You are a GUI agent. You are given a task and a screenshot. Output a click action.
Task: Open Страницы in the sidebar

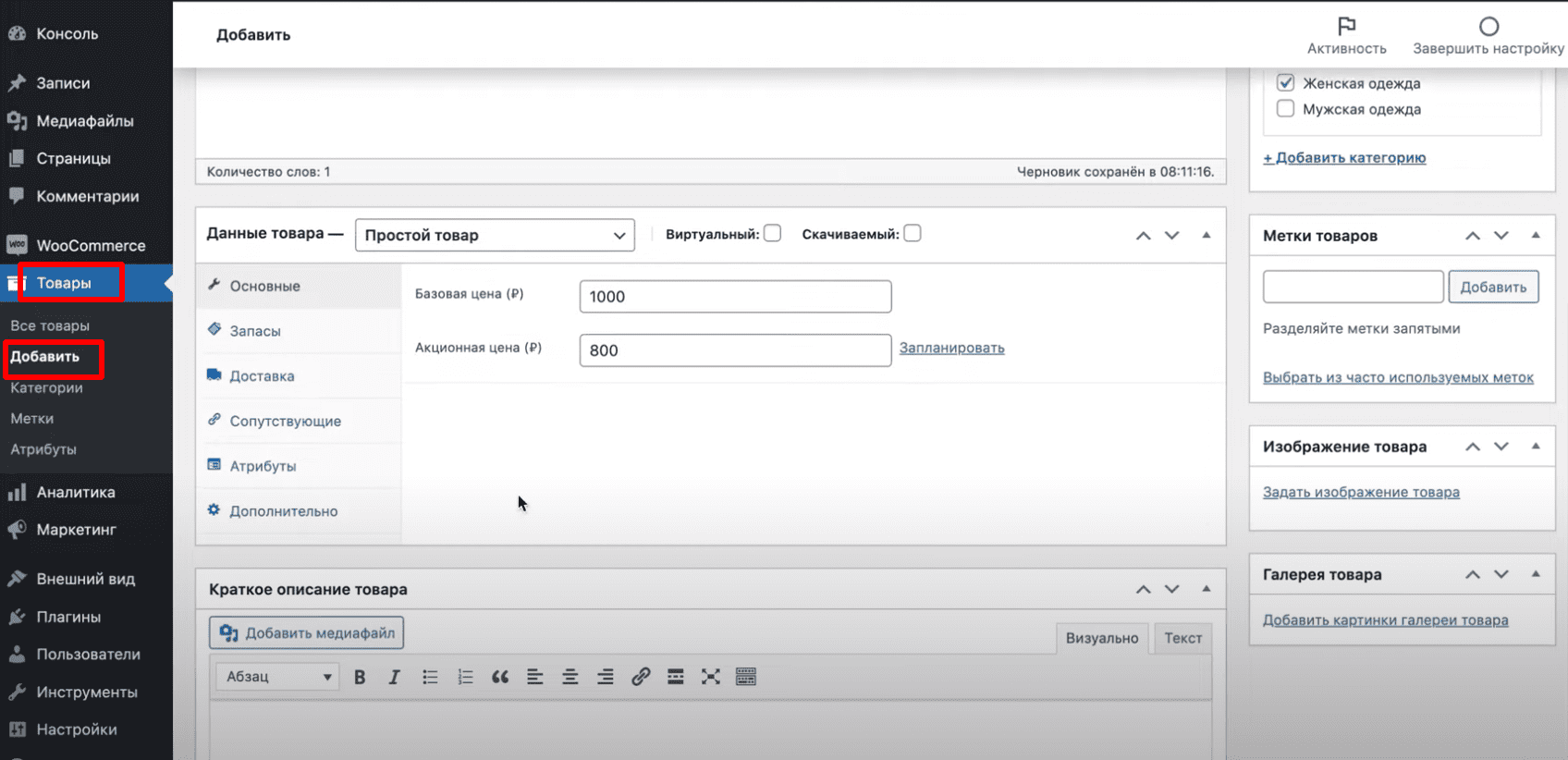coord(73,158)
